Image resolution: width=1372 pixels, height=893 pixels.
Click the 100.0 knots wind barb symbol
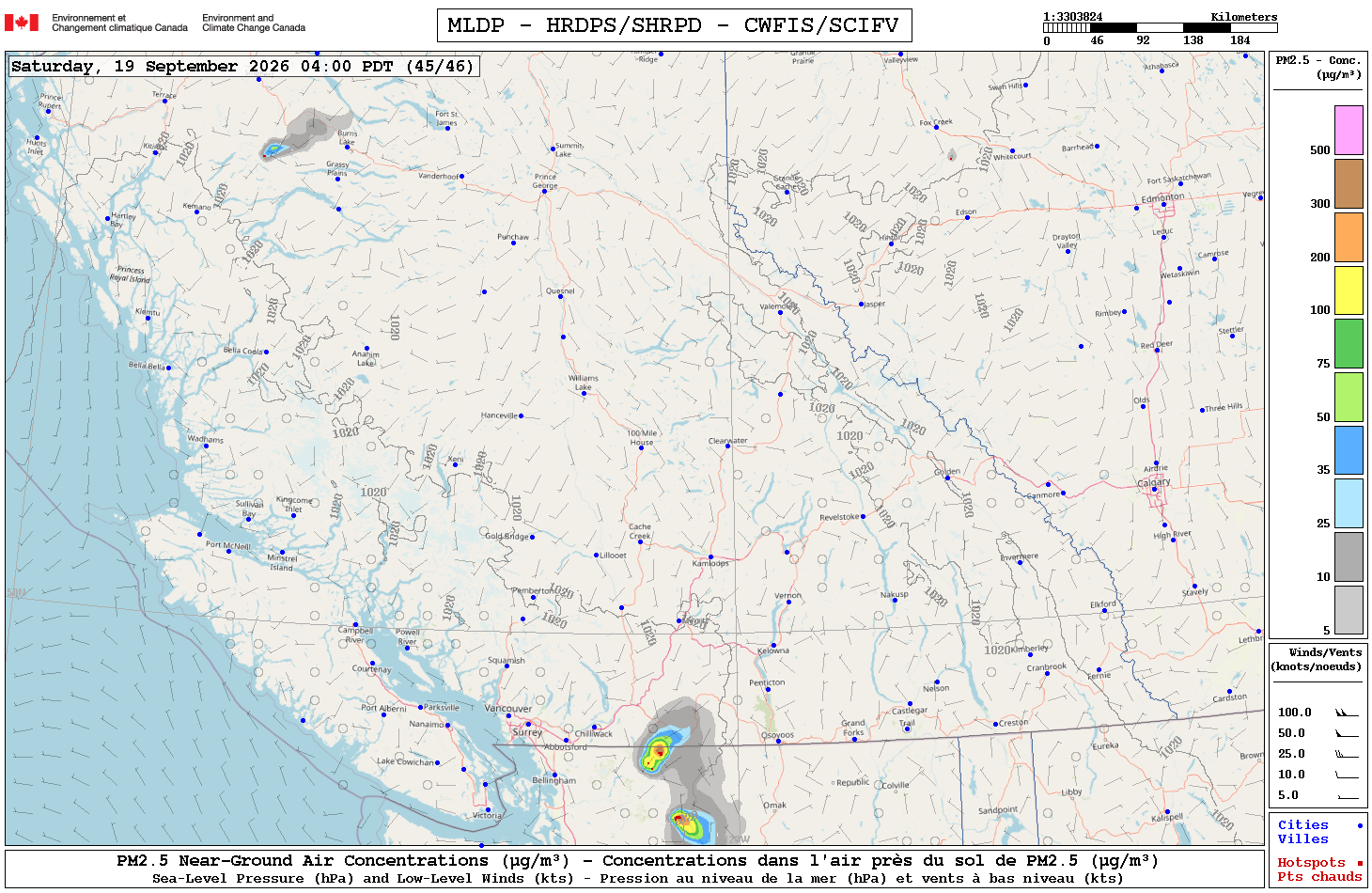pyautogui.click(x=1347, y=713)
